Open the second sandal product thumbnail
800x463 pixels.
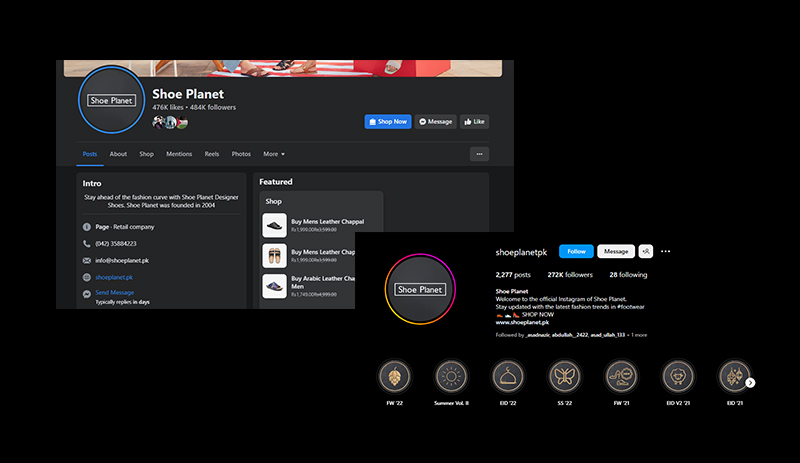tap(274, 256)
